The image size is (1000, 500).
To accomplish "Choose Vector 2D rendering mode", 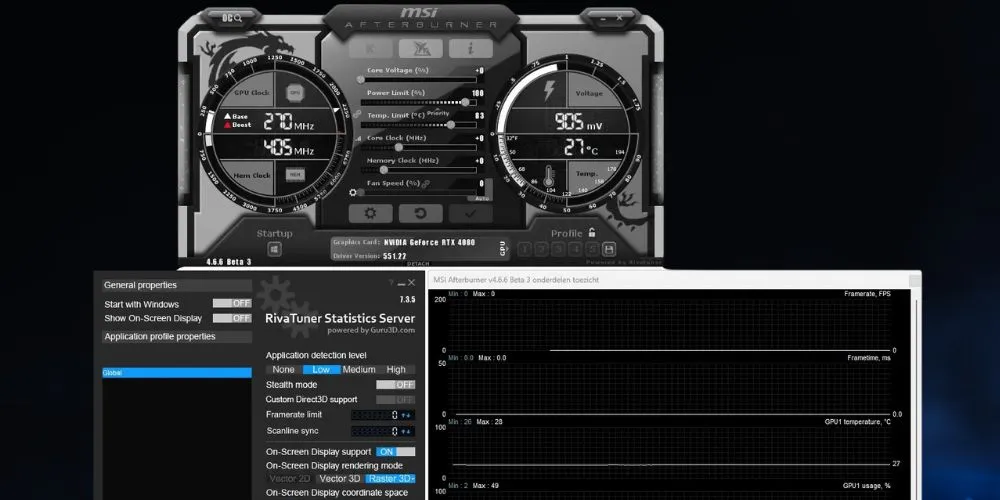I will [x=290, y=478].
